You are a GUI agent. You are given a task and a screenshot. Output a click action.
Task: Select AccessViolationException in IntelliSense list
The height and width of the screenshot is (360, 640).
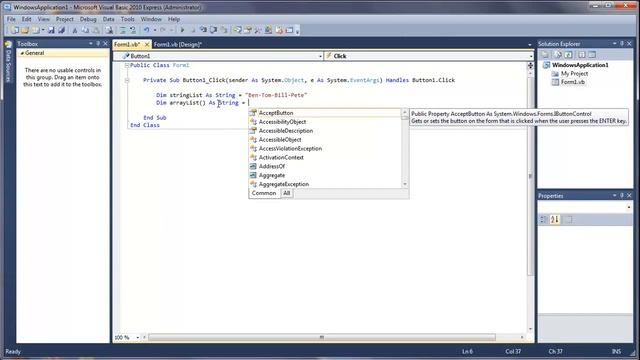click(x=325, y=149)
